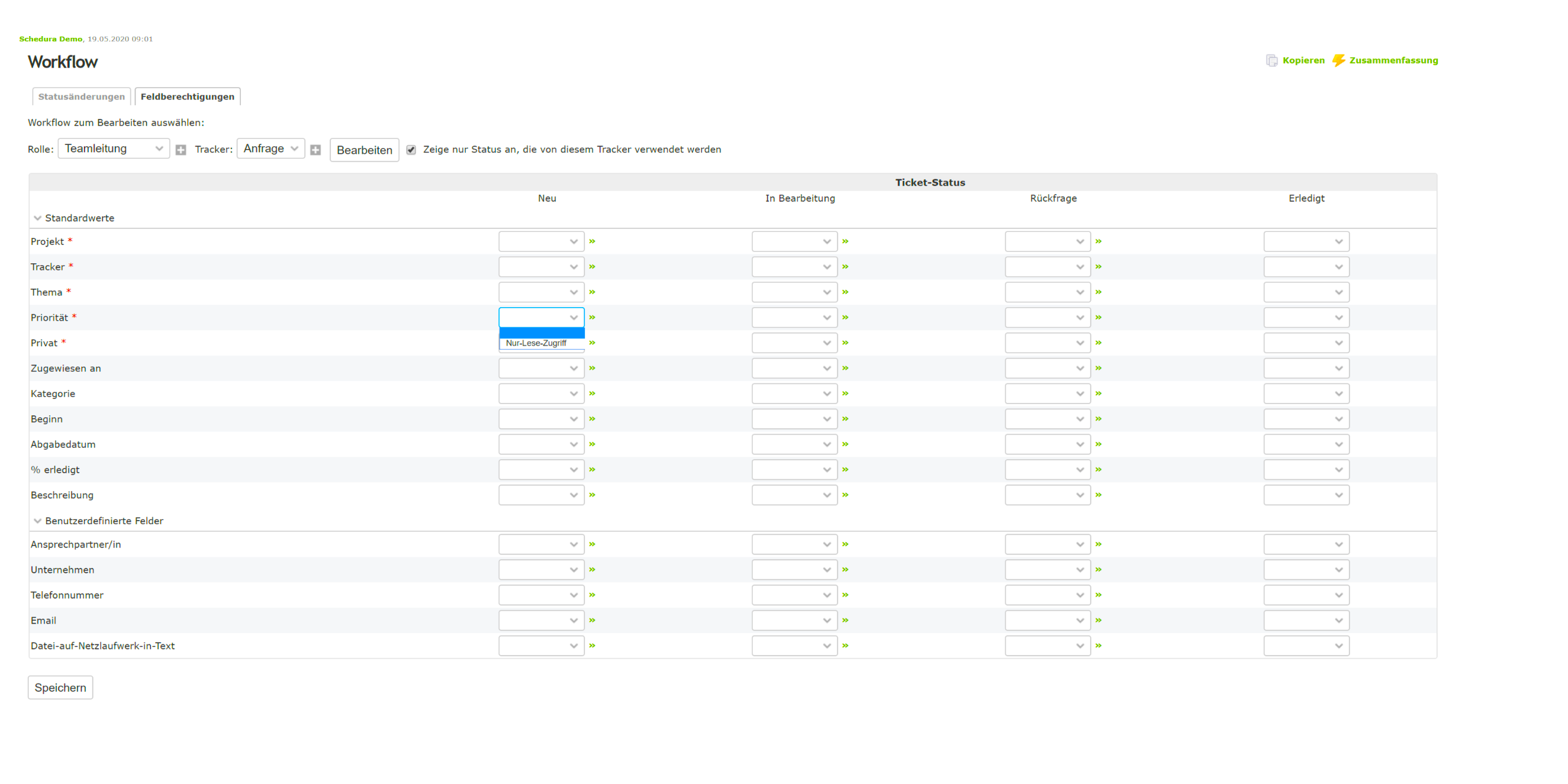Uncheck 'Zeige nur Status an' checkbox
The height and width of the screenshot is (784, 1568).
[x=411, y=150]
